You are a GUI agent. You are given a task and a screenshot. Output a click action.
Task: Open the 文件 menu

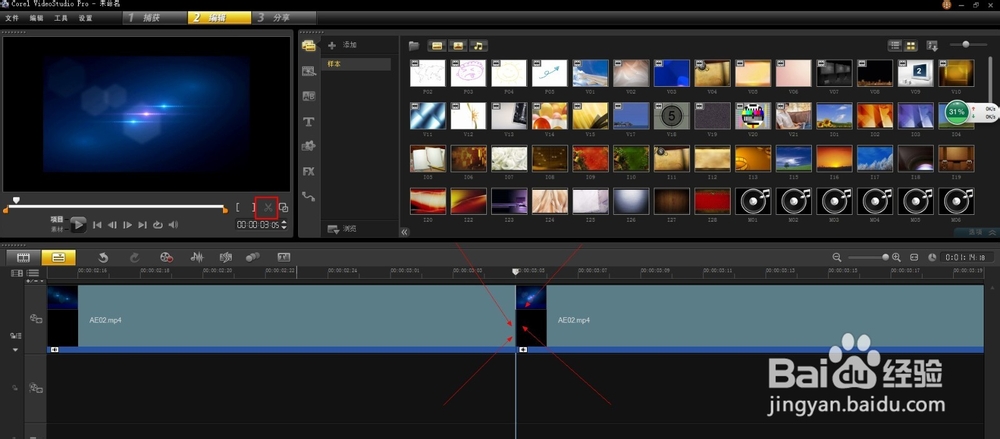click(x=12, y=18)
